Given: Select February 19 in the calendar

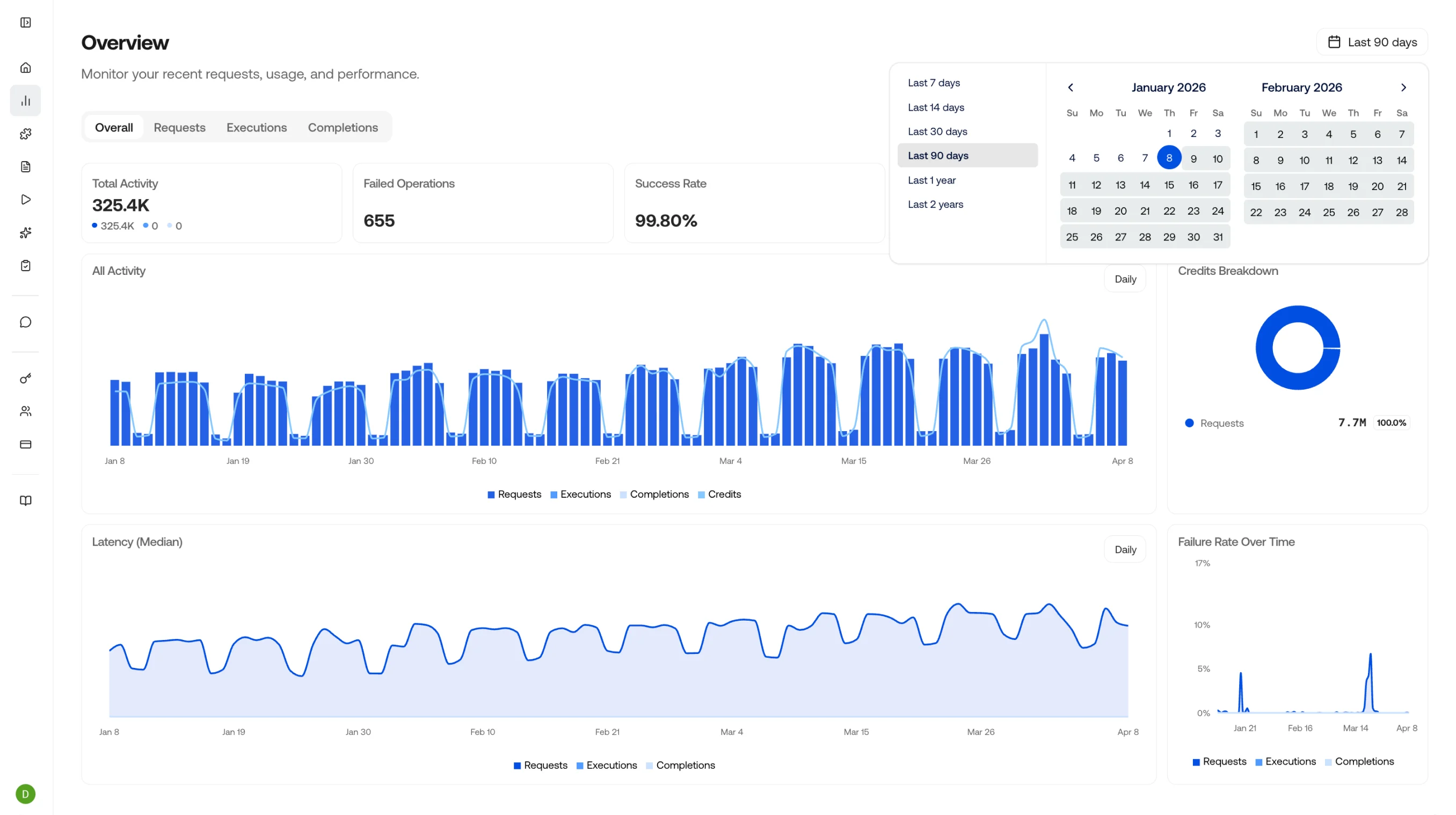Looking at the screenshot, I should point(1352,186).
